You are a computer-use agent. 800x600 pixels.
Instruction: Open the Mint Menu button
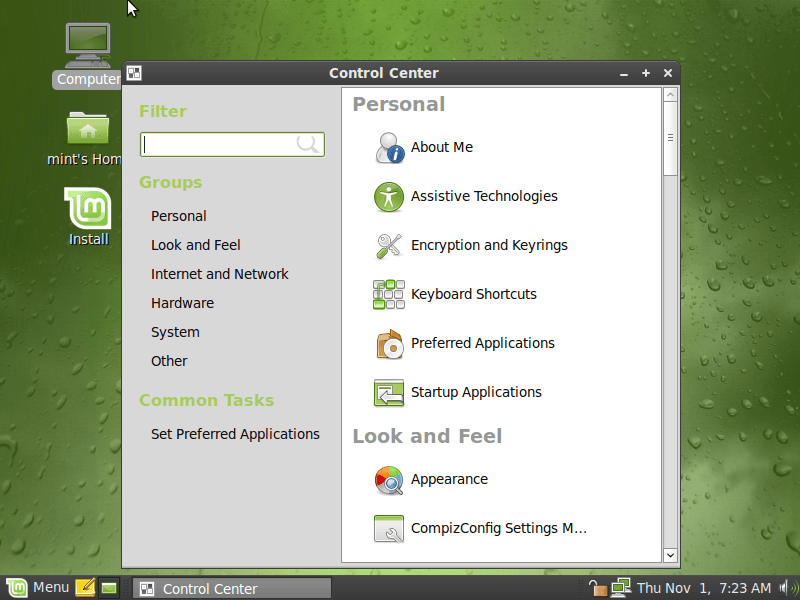pyautogui.click(x=38, y=588)
